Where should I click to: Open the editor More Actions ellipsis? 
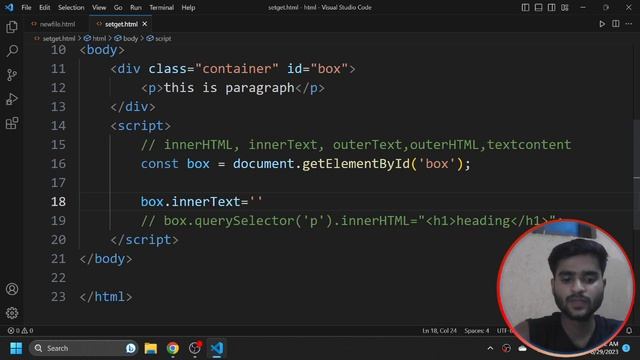629,24
